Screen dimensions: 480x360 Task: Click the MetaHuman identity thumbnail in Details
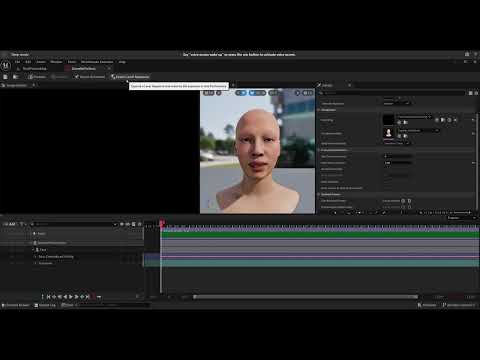coord(388,133)
